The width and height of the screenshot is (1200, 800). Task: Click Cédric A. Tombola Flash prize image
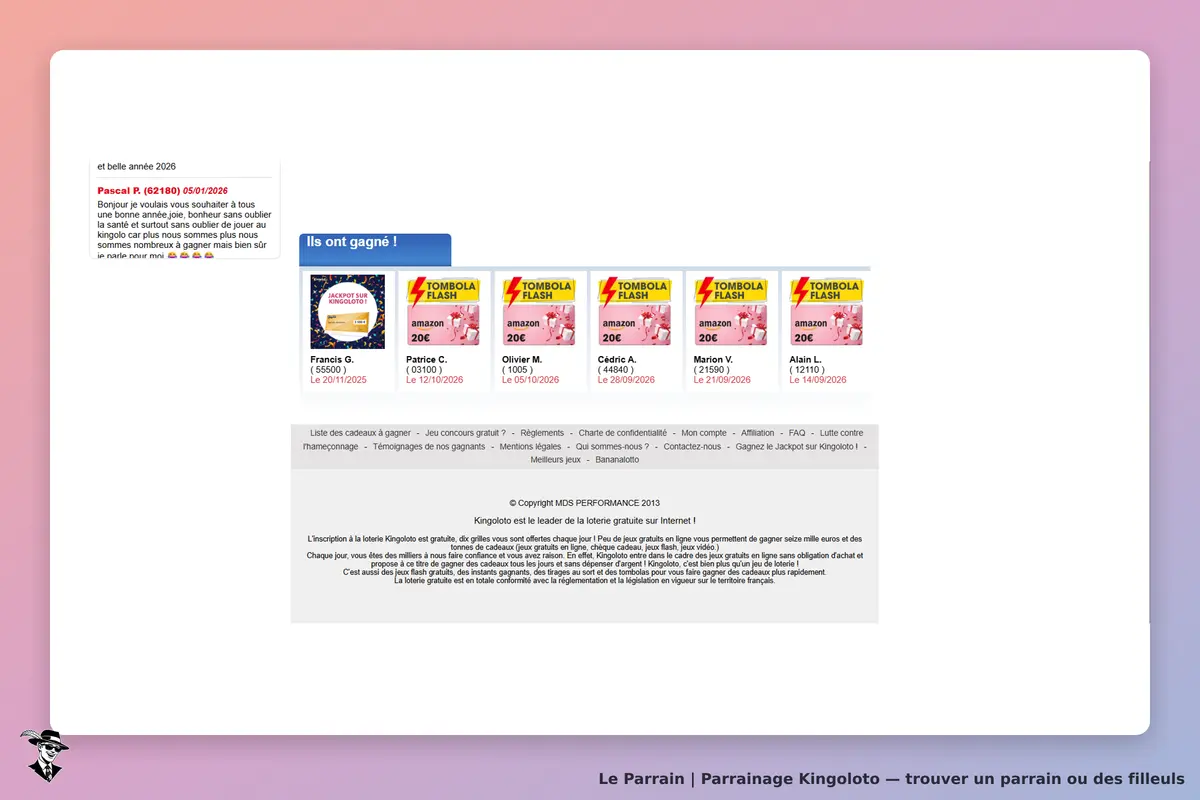[x=635, y=312]
